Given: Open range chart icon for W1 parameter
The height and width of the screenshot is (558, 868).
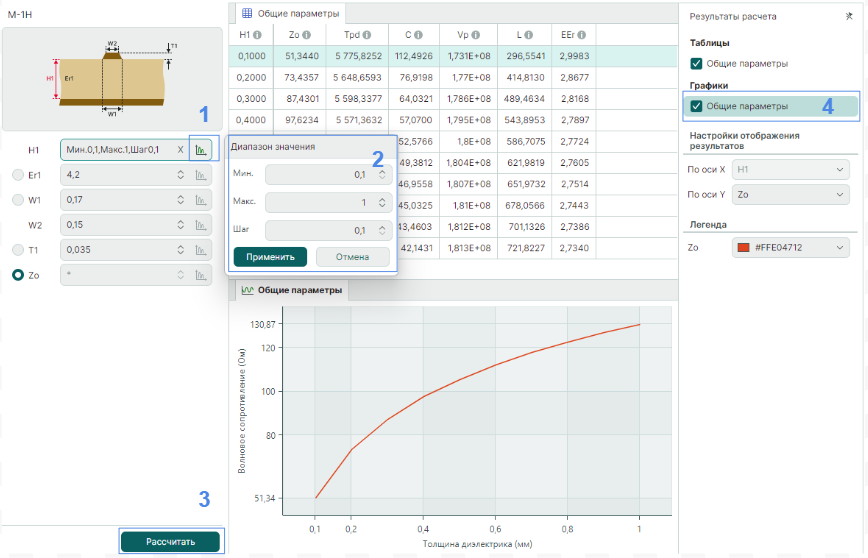Looking at the screenshot, I should point(201,200).
